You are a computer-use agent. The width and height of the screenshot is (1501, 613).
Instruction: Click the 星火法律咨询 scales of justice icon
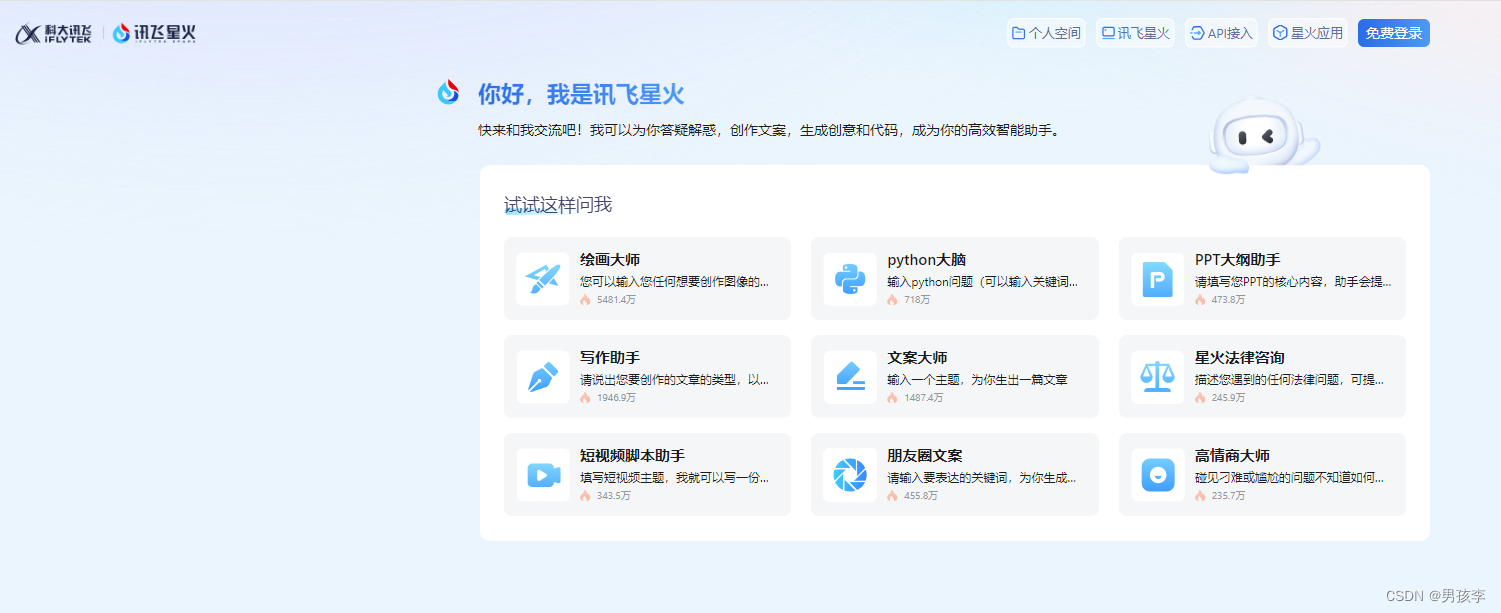click(1157, 377)
